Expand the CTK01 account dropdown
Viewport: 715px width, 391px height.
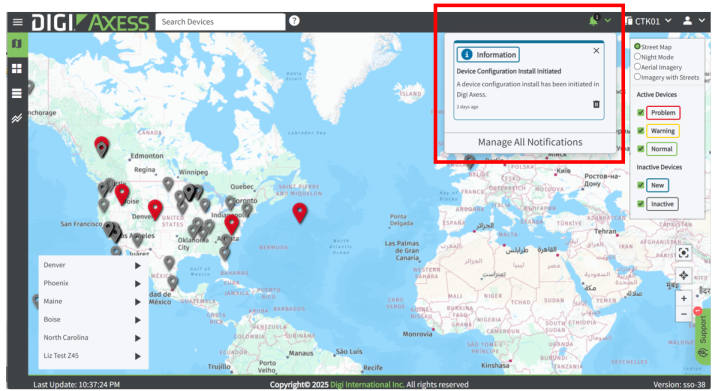click(648, 21)
